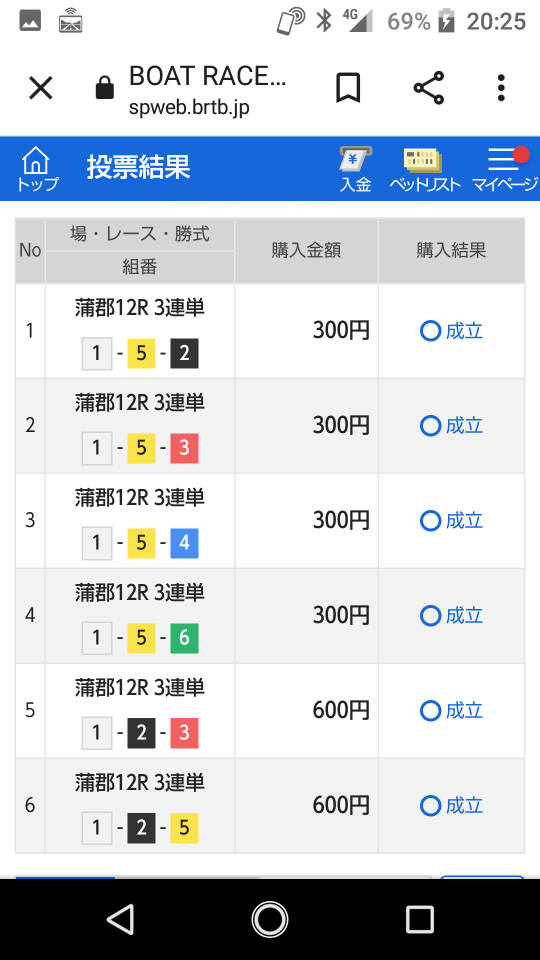540x960 pixels.
Task: Click the 成立 result in row 1
Action: coord(452,331)
